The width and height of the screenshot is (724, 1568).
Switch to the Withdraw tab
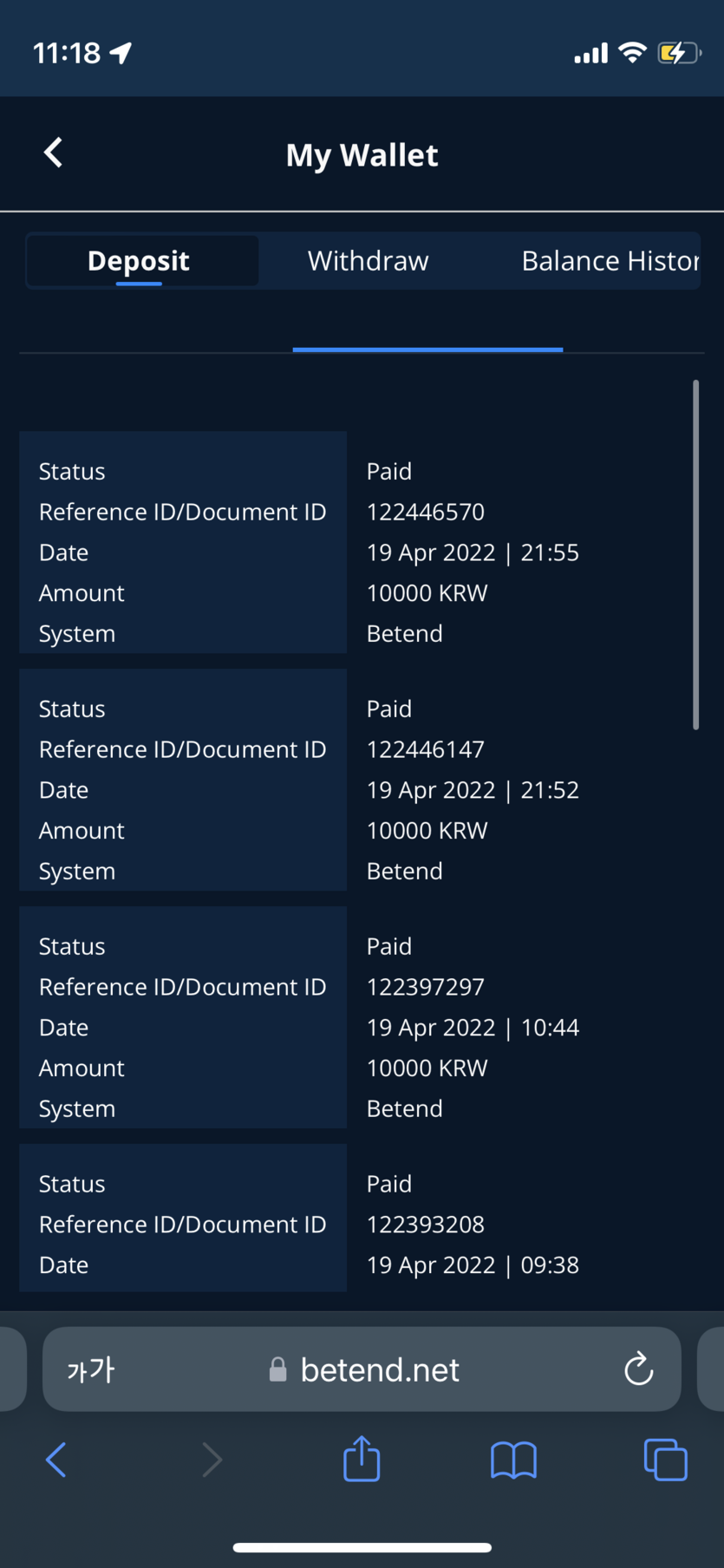[x=369, y=260]
